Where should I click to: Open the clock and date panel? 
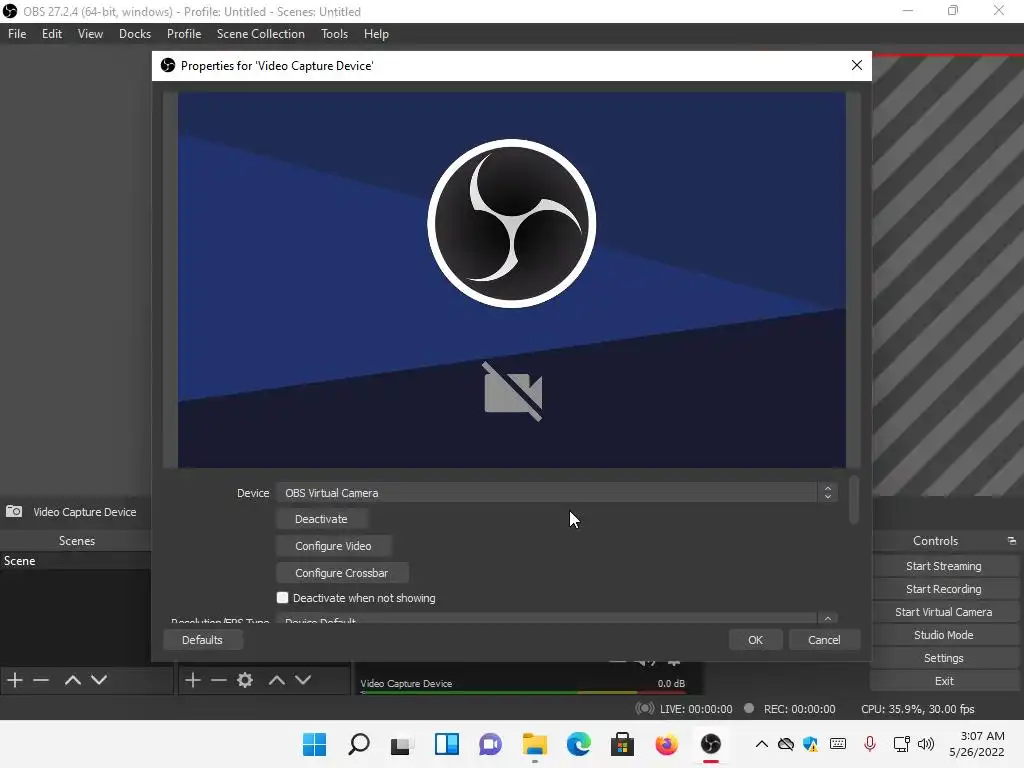pyautogui.click(x=977, y=744)
